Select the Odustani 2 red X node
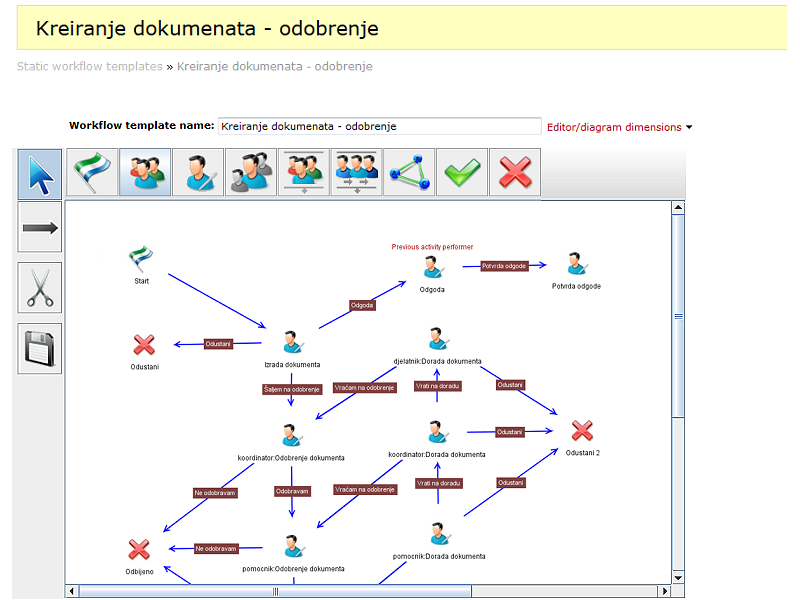Screen dimensions: 800x600 pyautogui.click(x=582, y=431)
